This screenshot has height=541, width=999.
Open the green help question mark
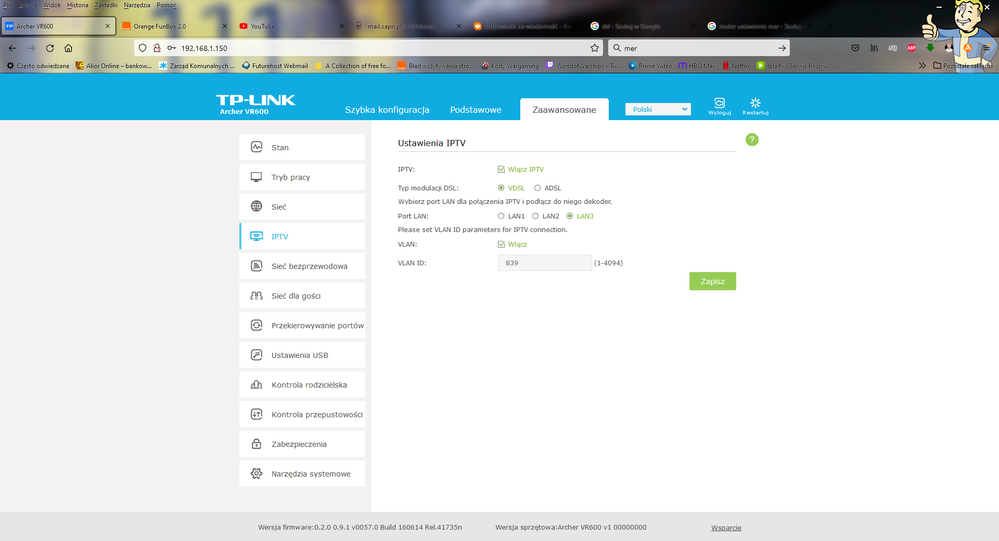tap(752, 140)
